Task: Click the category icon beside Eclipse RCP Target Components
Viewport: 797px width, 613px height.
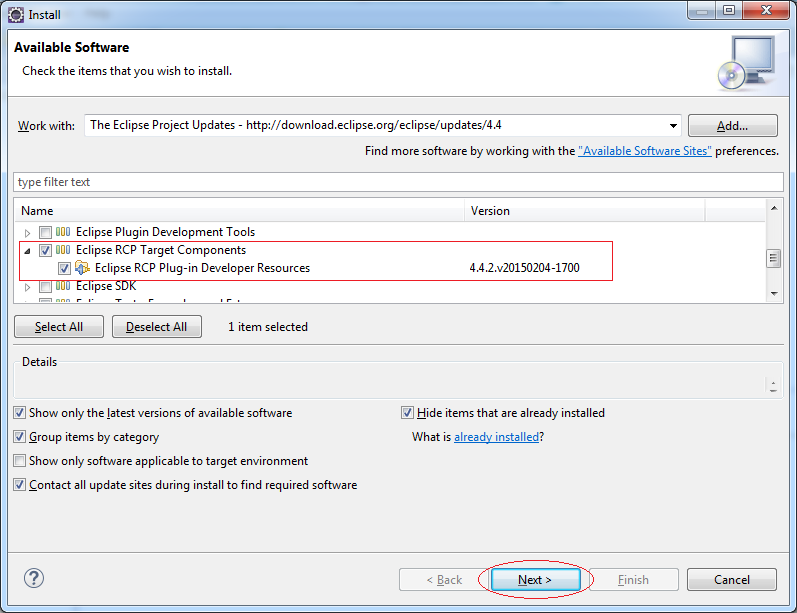Action: tap(63, 250)
